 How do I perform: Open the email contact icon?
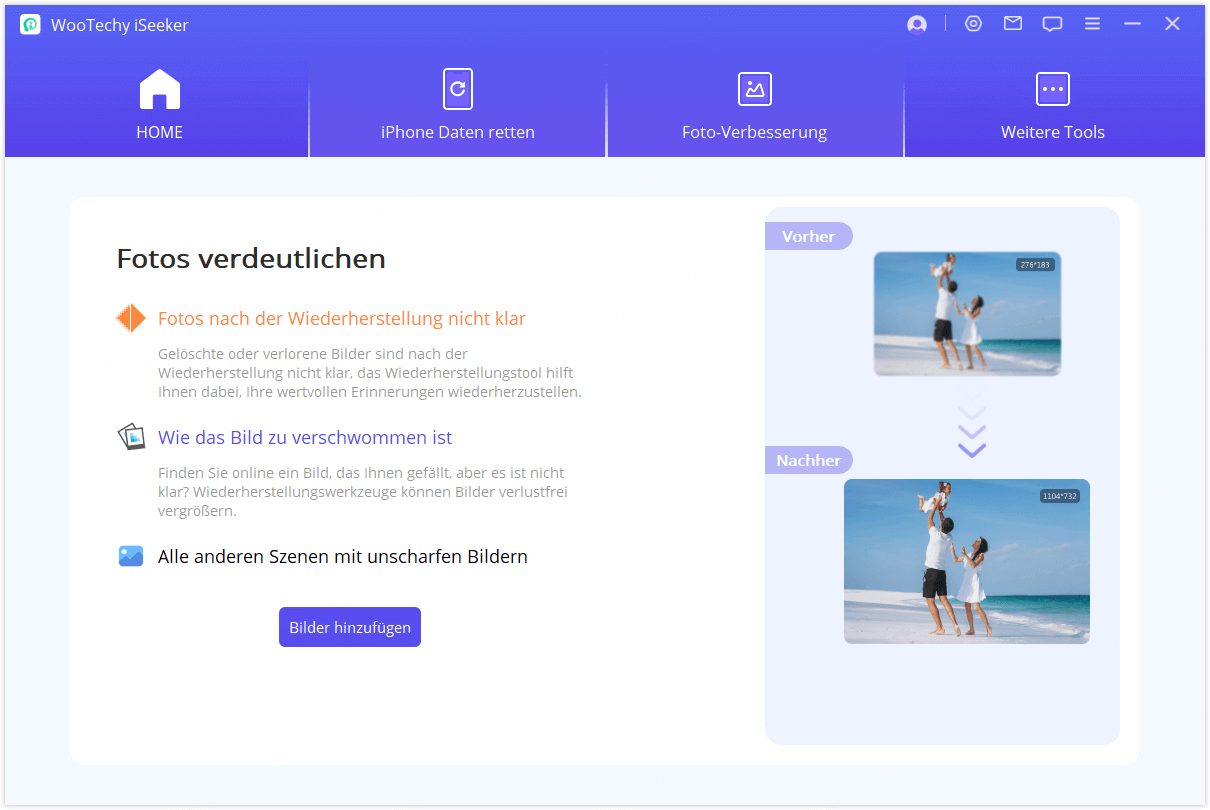click(1012, 23)
